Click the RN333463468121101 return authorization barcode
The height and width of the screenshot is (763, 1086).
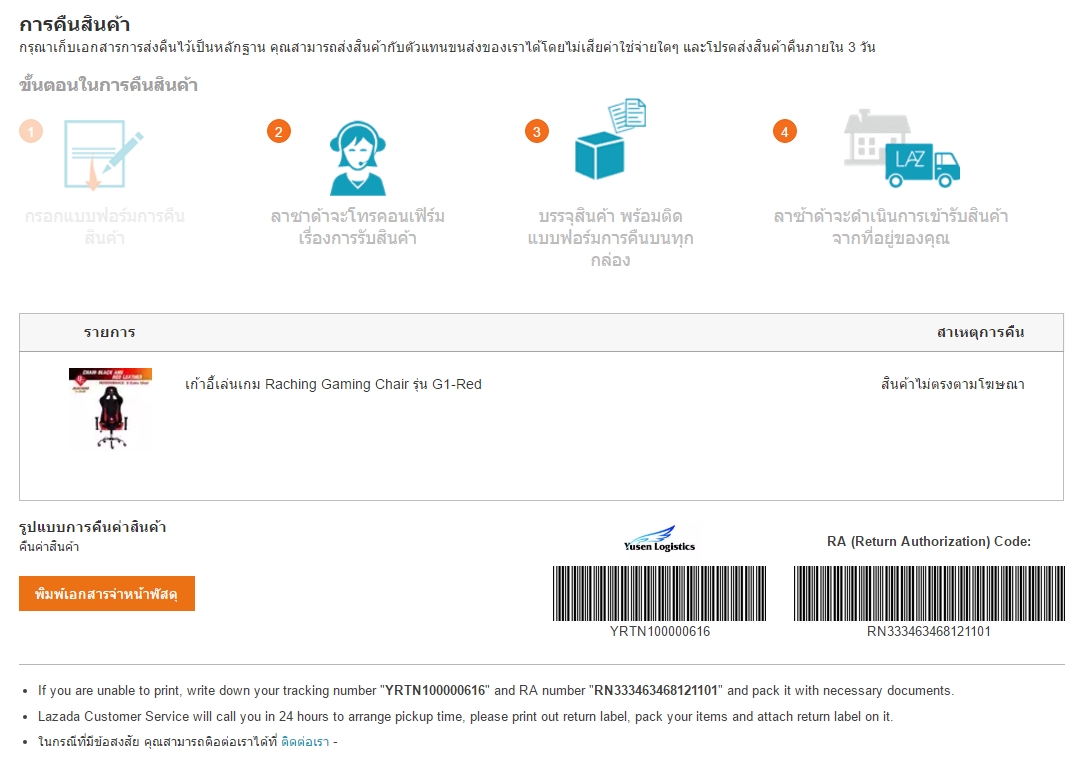929,593
